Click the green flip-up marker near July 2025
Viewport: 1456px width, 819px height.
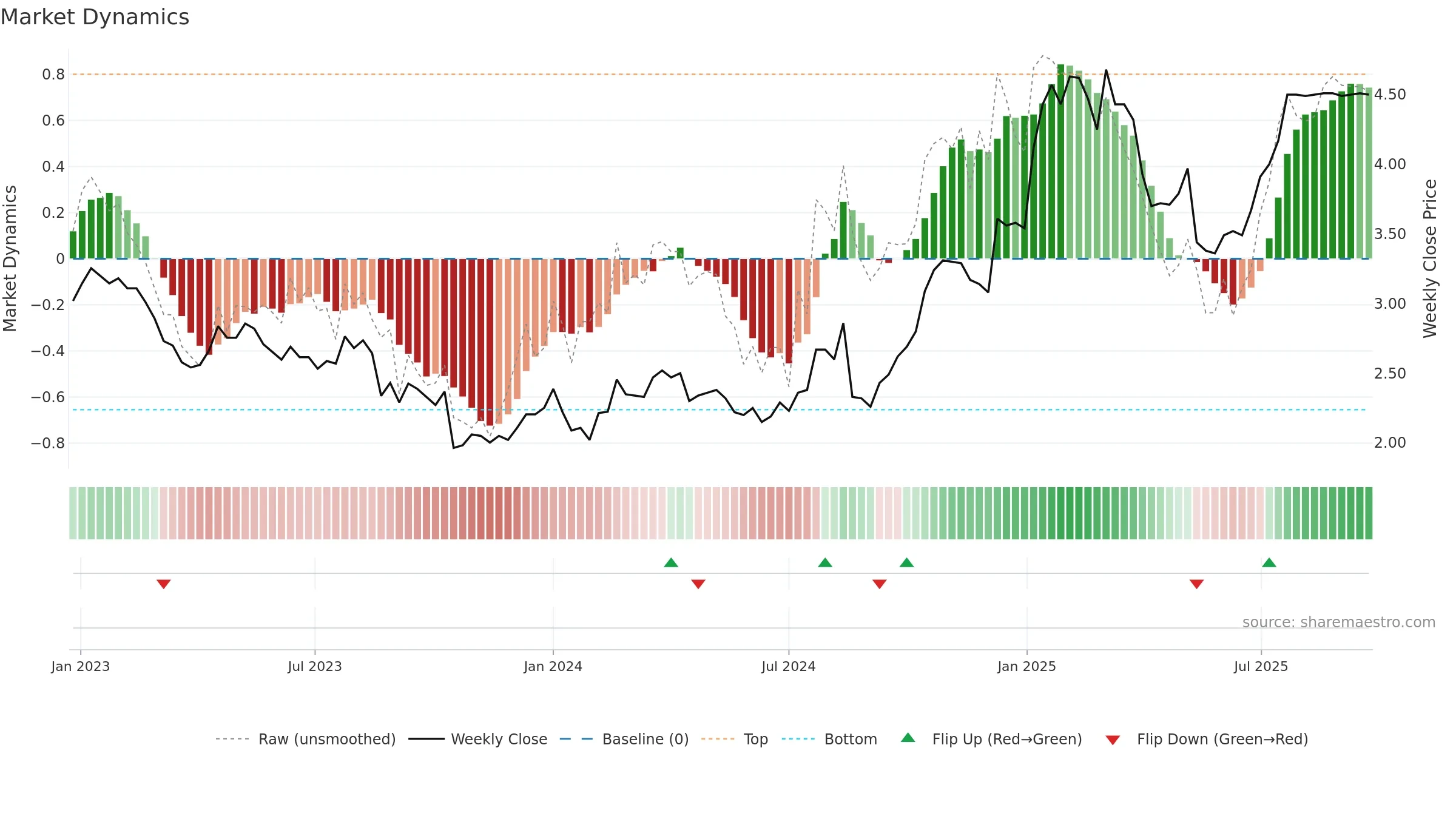coord(1269,562)
